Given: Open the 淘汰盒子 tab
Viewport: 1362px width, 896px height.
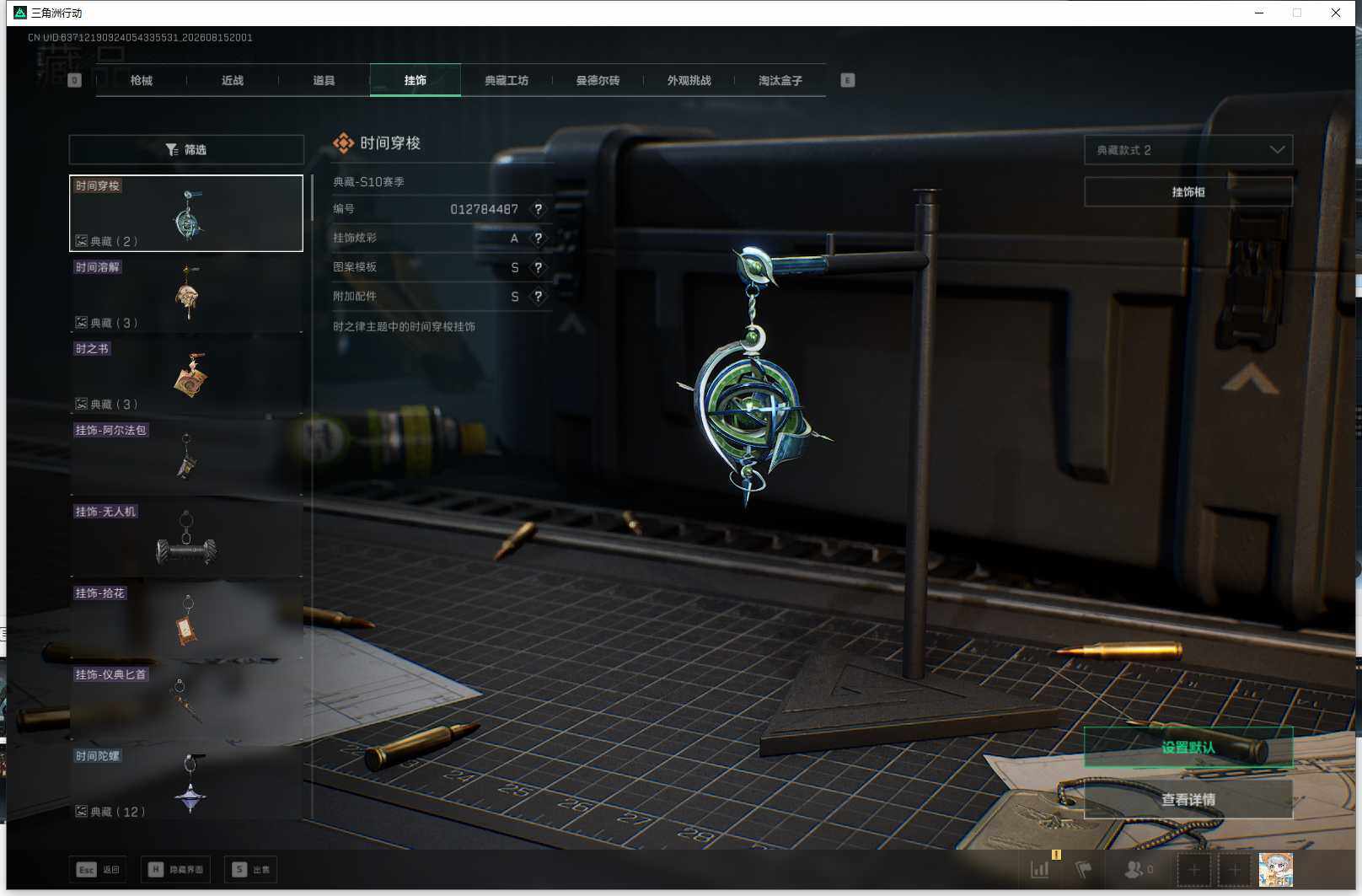Looking at the screenshot, I should click(x=780, y=80).
